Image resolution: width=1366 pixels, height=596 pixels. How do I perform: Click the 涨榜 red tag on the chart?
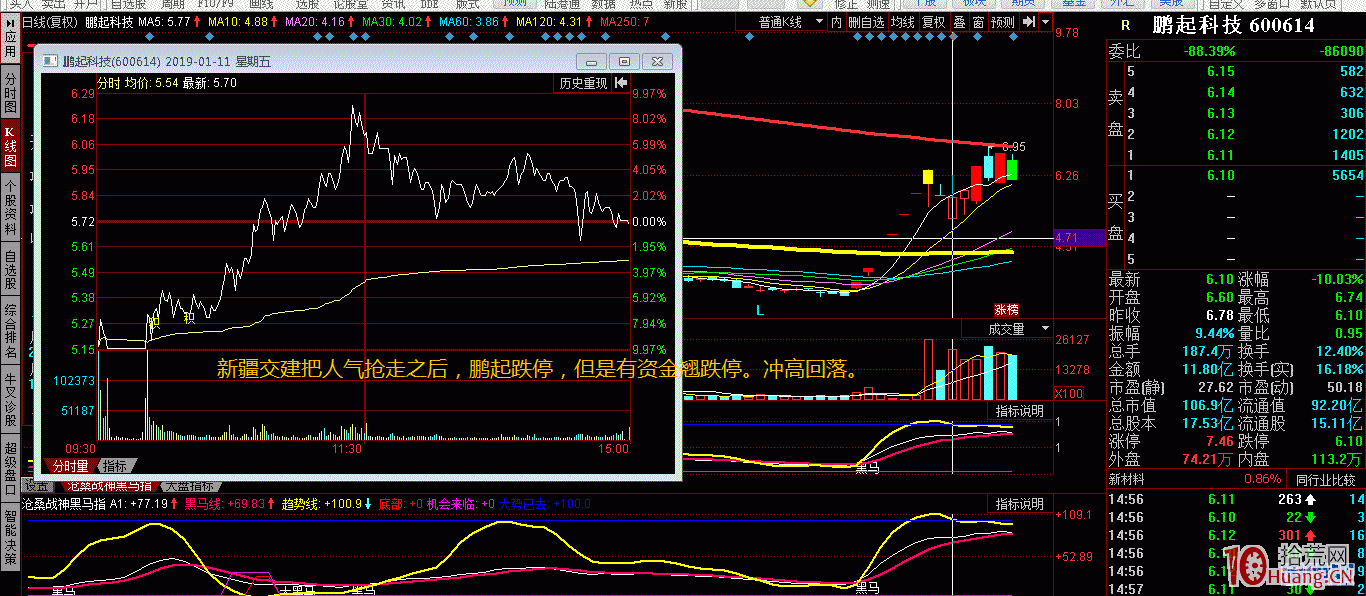tap(1005, 310)
